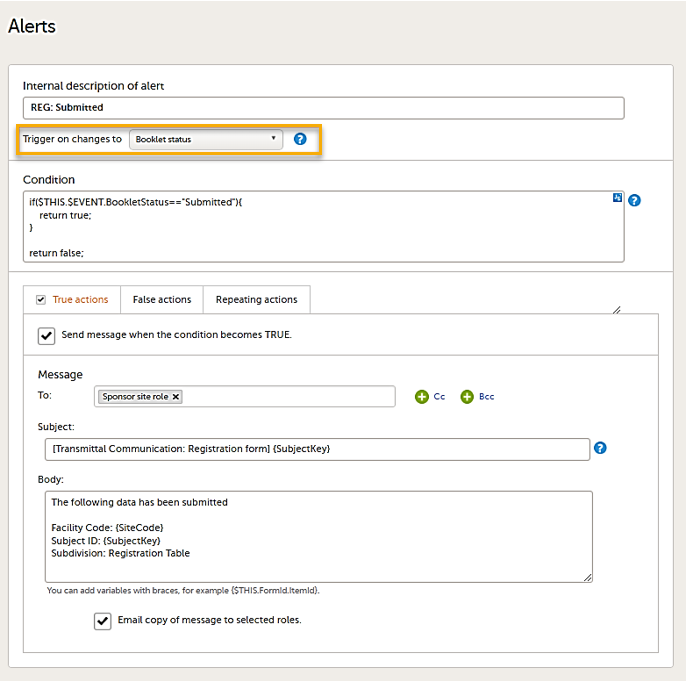Click help icon next to Subject field

click(x=600, y=448)
